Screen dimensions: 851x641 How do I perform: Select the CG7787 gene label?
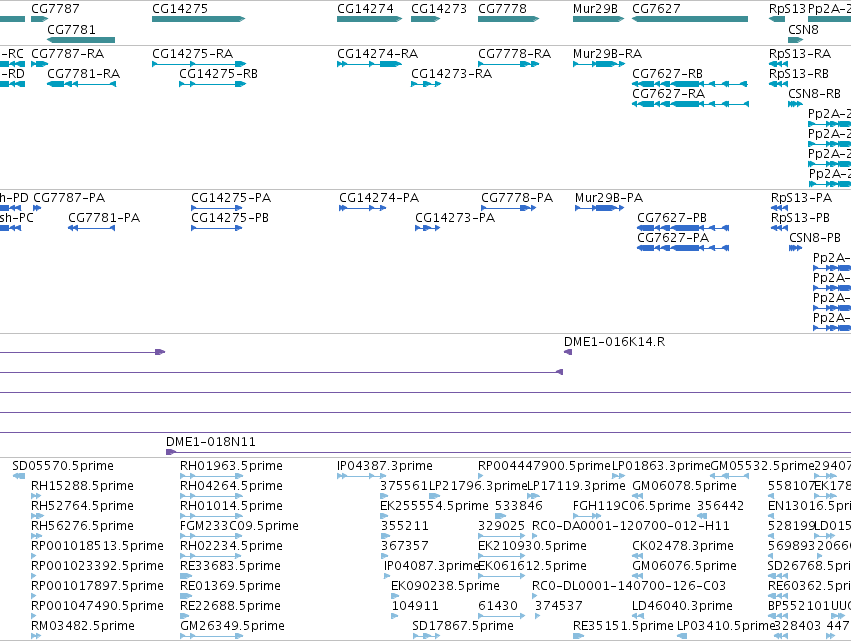55,9
